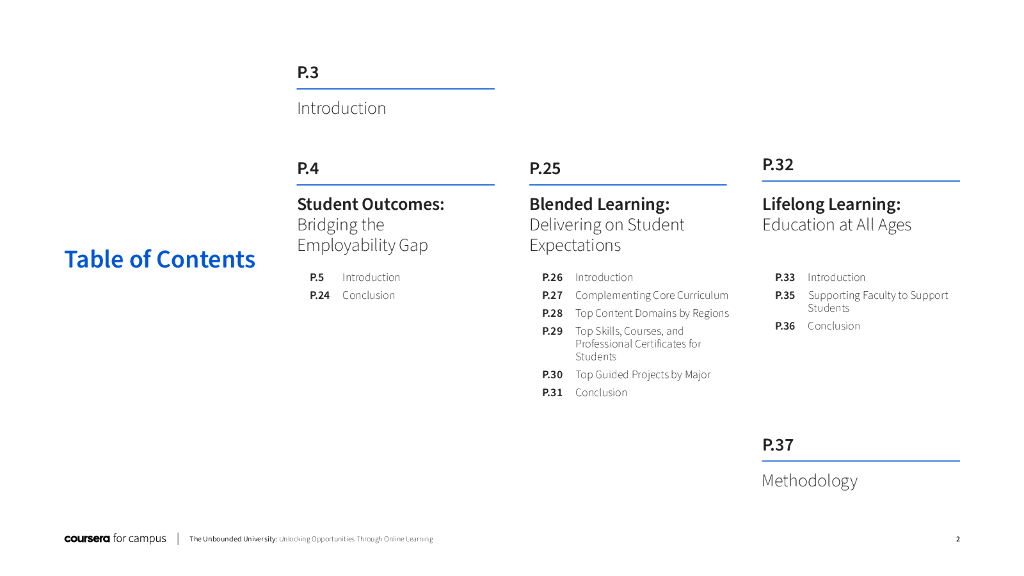Open the P.3 Introduction section link
The height and width of the screenshot is (576, 1024).
click(x=341, y=108)
